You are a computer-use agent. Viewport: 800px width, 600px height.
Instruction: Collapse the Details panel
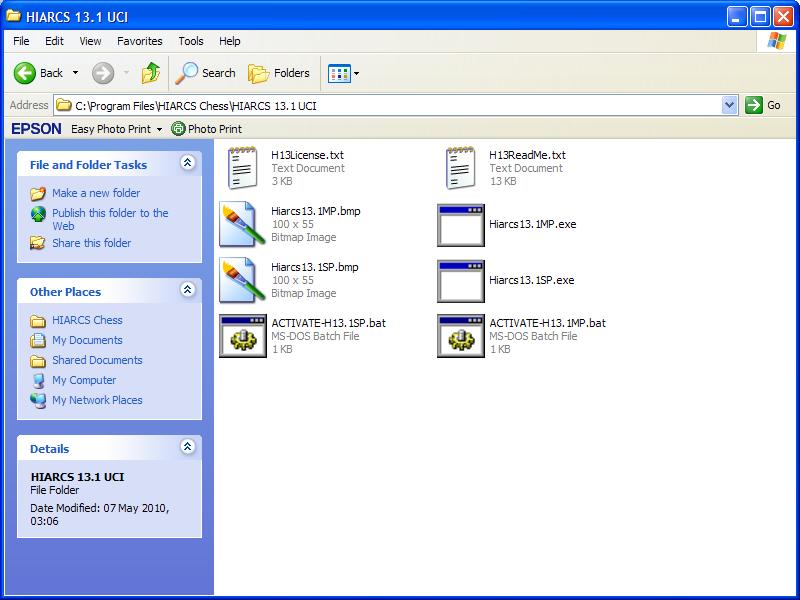pyautogui.click(x=187, y=447)
